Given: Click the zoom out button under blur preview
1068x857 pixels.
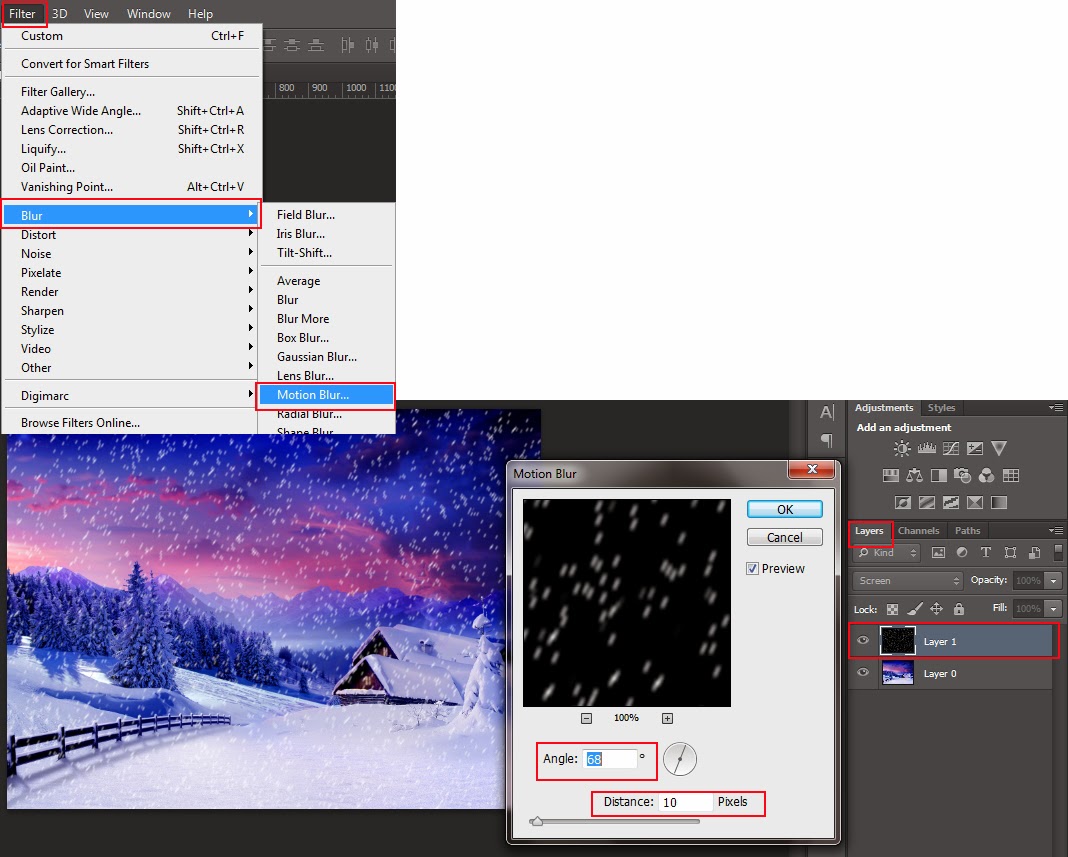Looking at the screenshot, I should pyautogui.click(x=585, y=717).
